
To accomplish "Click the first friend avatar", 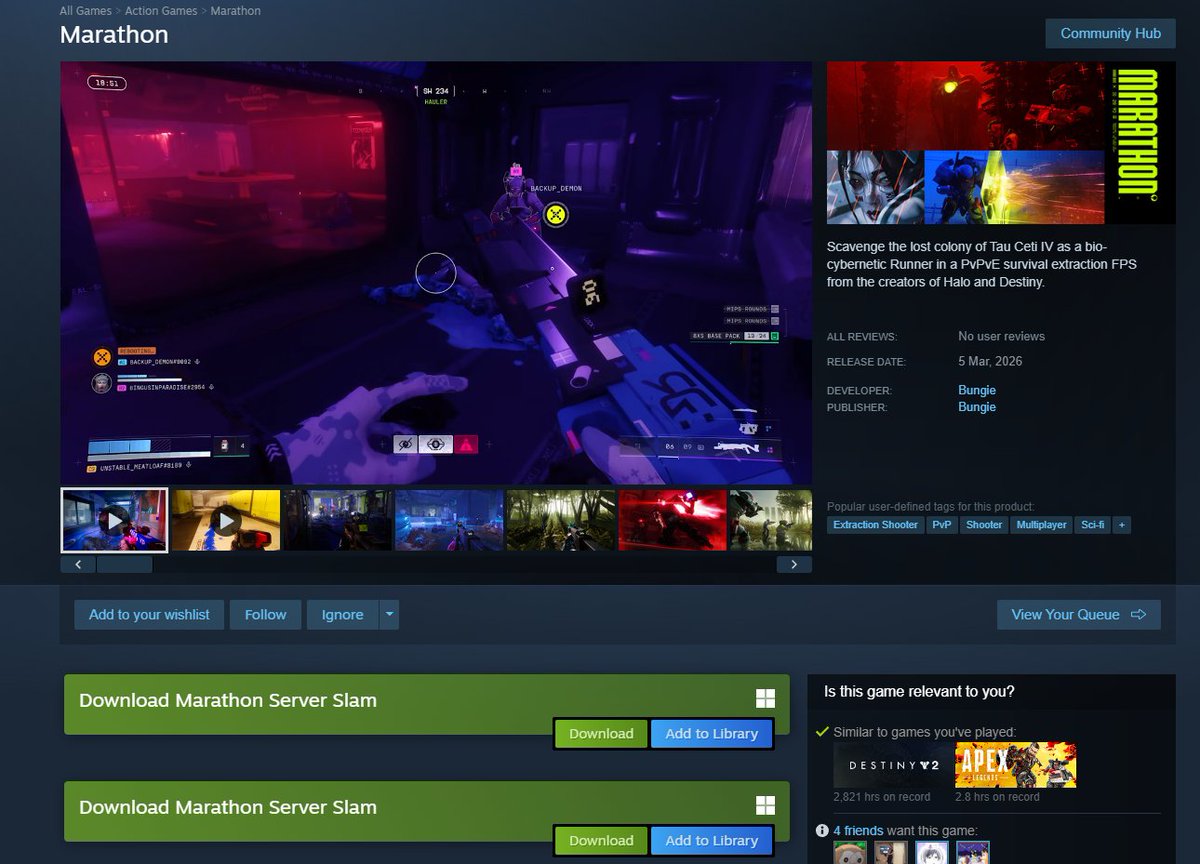I will [x=850, y=852].
